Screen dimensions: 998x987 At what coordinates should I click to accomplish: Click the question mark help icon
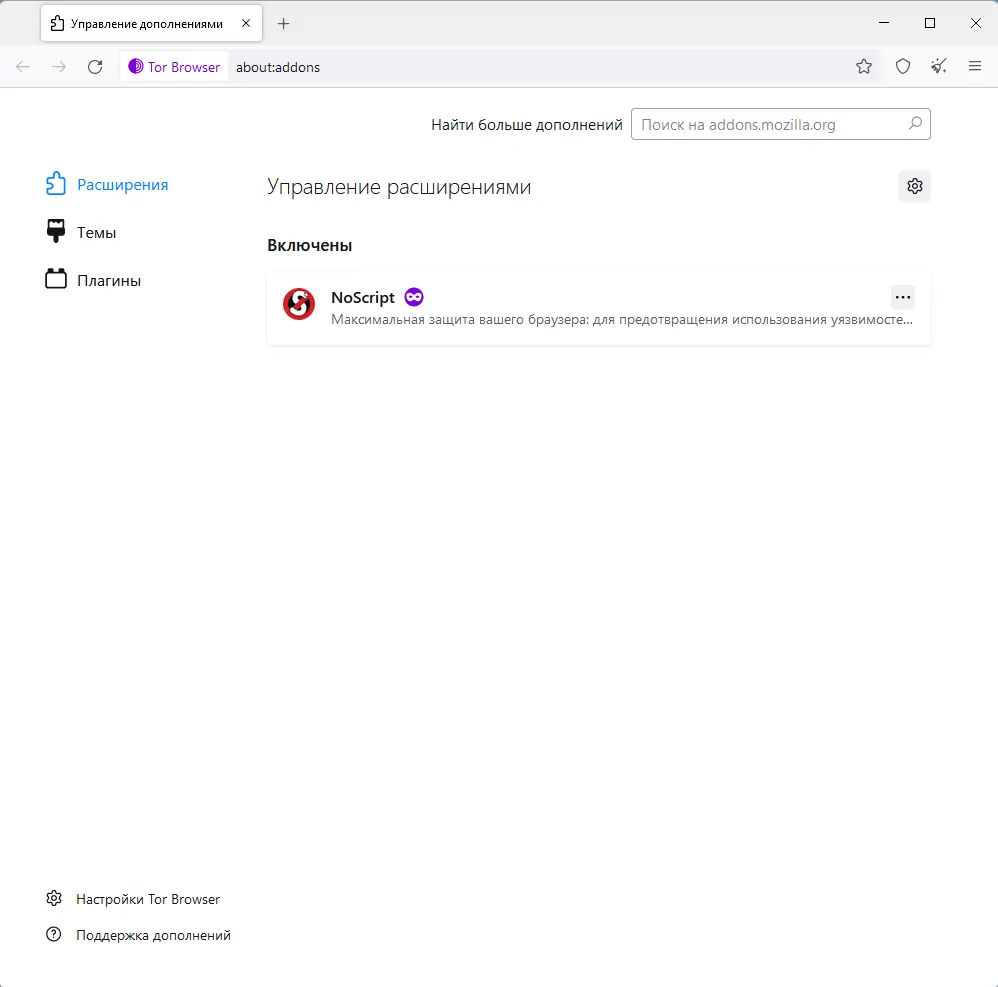point(54,934)
